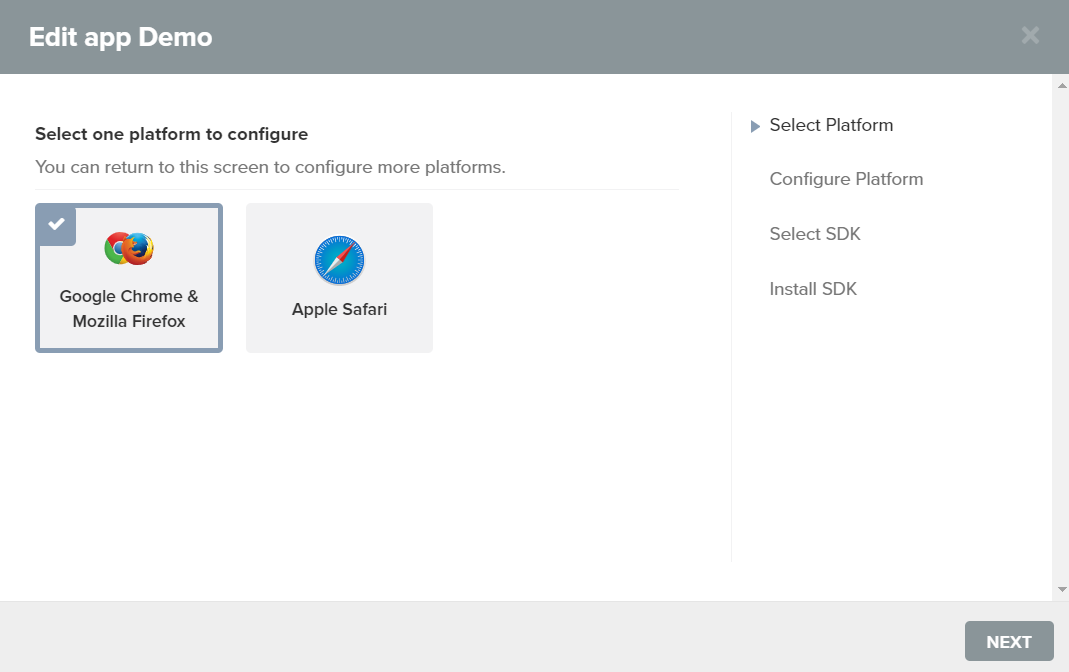Viewport: 1069px width, 672px height.
Task: Click the "Edit app Demo" dialog title
Action: point(120,37)
